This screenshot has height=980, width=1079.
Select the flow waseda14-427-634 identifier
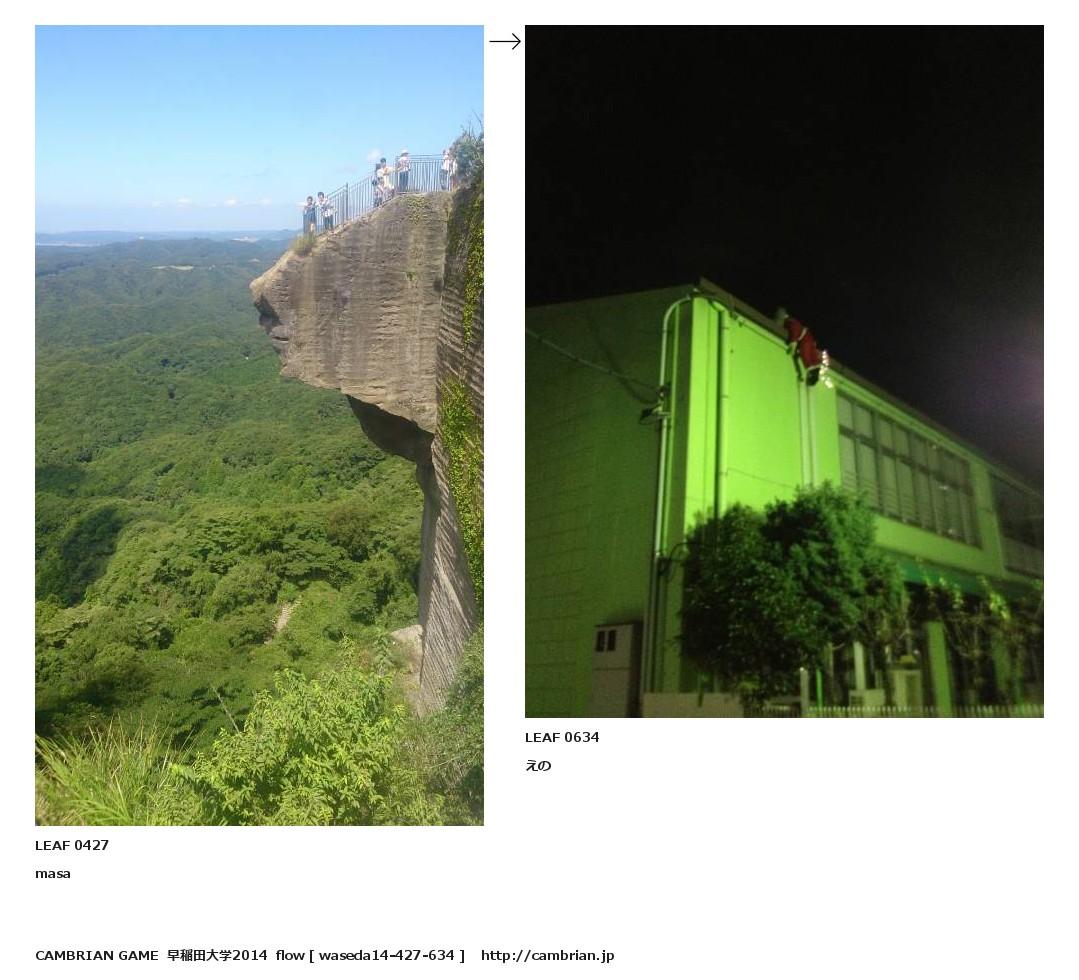[x=370, y=955]
